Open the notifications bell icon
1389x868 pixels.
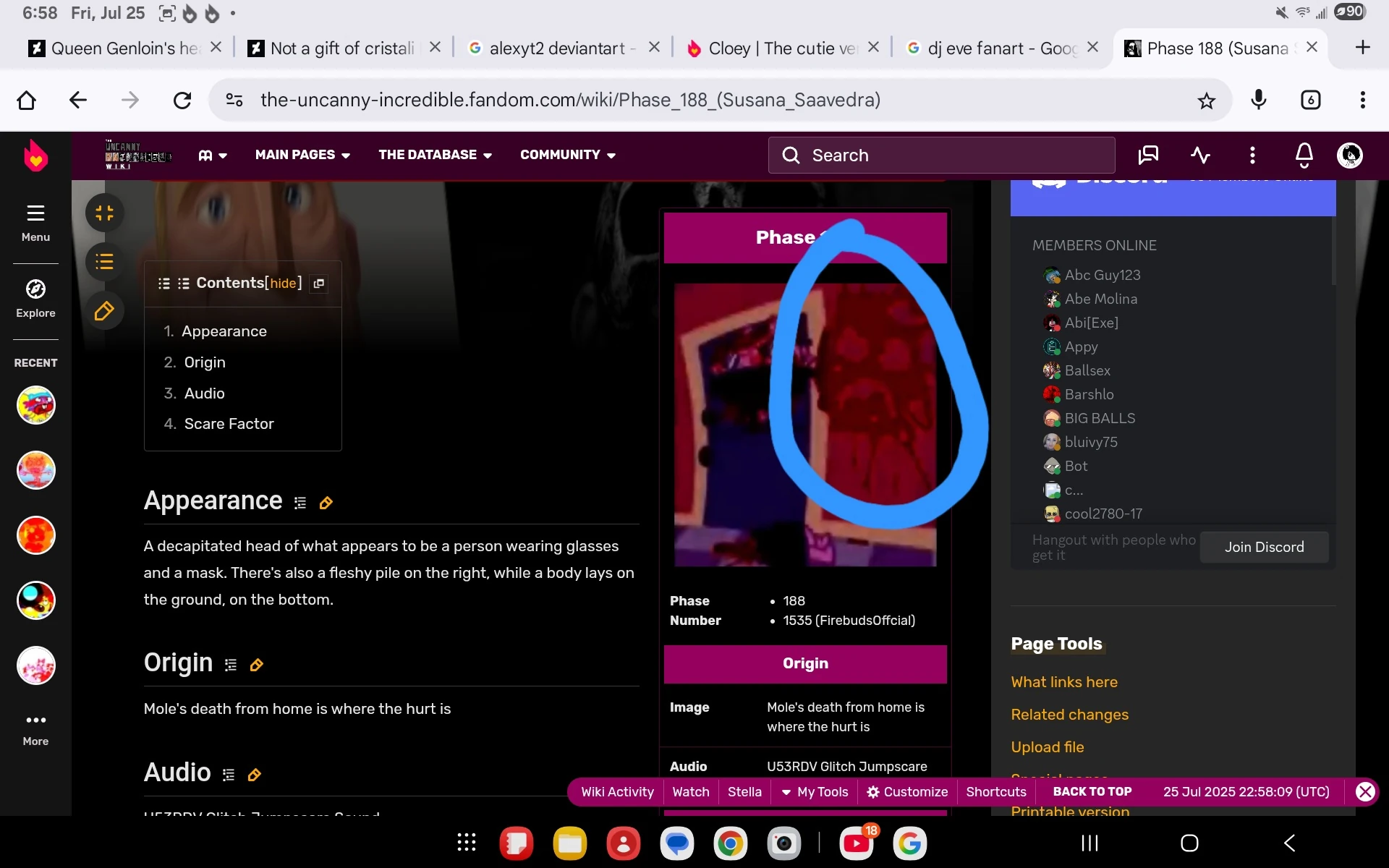[x=1304, y=155]
